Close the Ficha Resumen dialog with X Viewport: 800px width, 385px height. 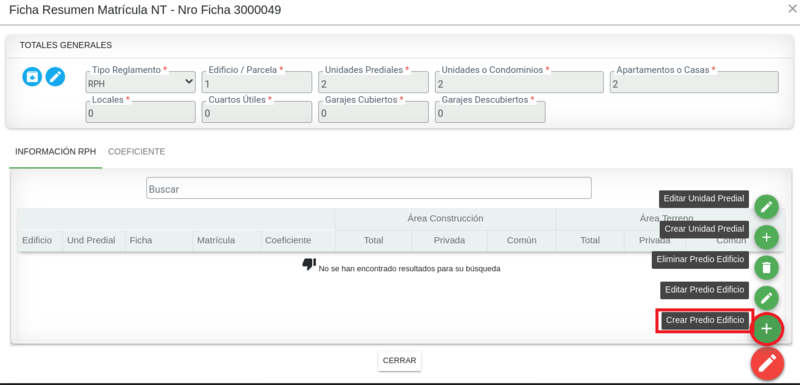[792, 9]
